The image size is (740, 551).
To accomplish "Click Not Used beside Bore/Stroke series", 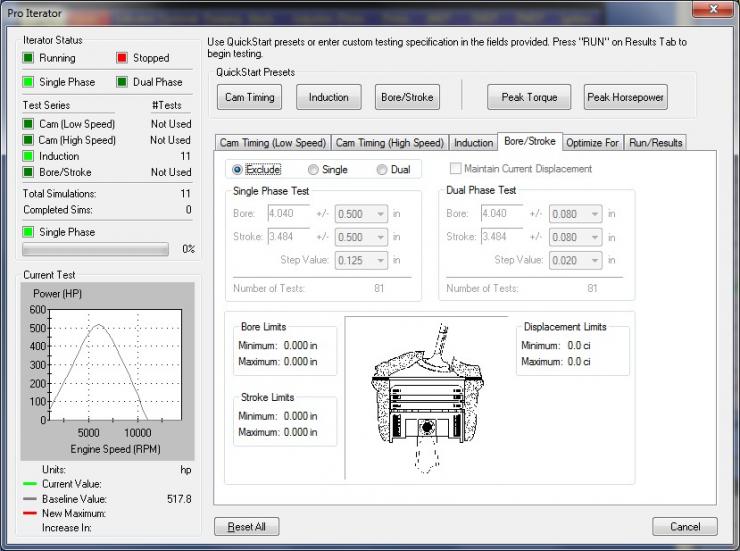I will (x=171, y=172).
